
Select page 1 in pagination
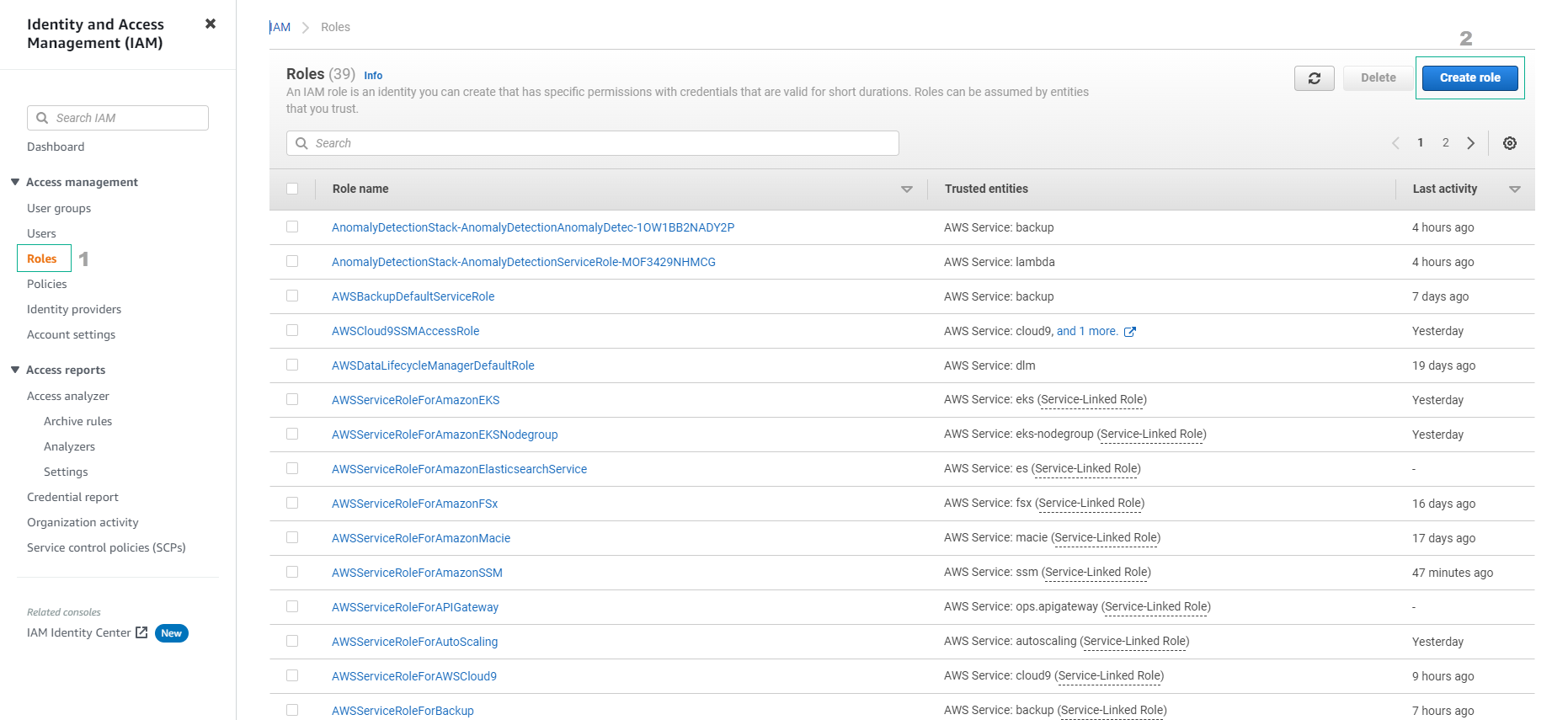1420,143
